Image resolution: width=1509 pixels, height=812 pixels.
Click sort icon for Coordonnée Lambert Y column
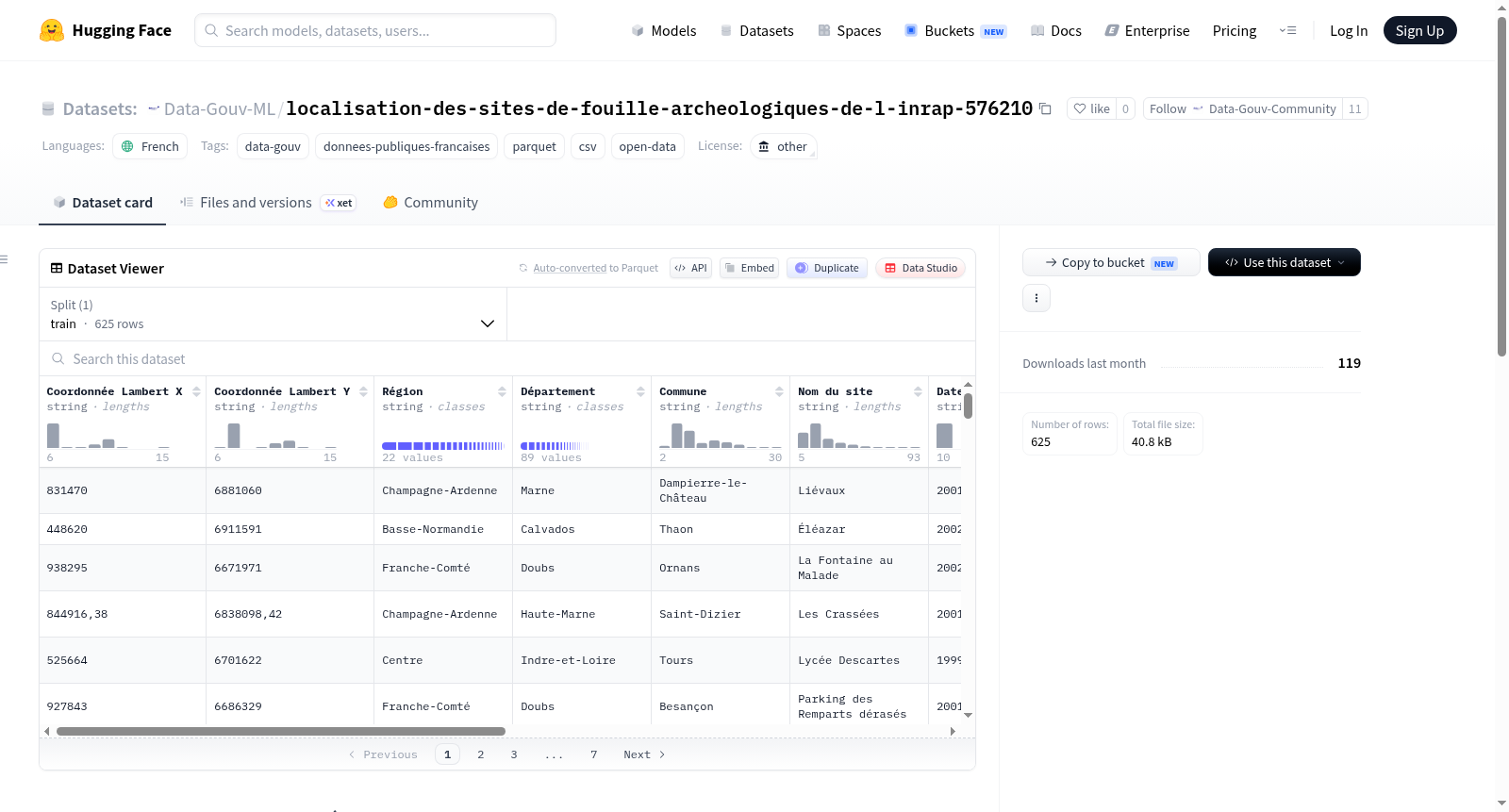click(x=363, y=391)
